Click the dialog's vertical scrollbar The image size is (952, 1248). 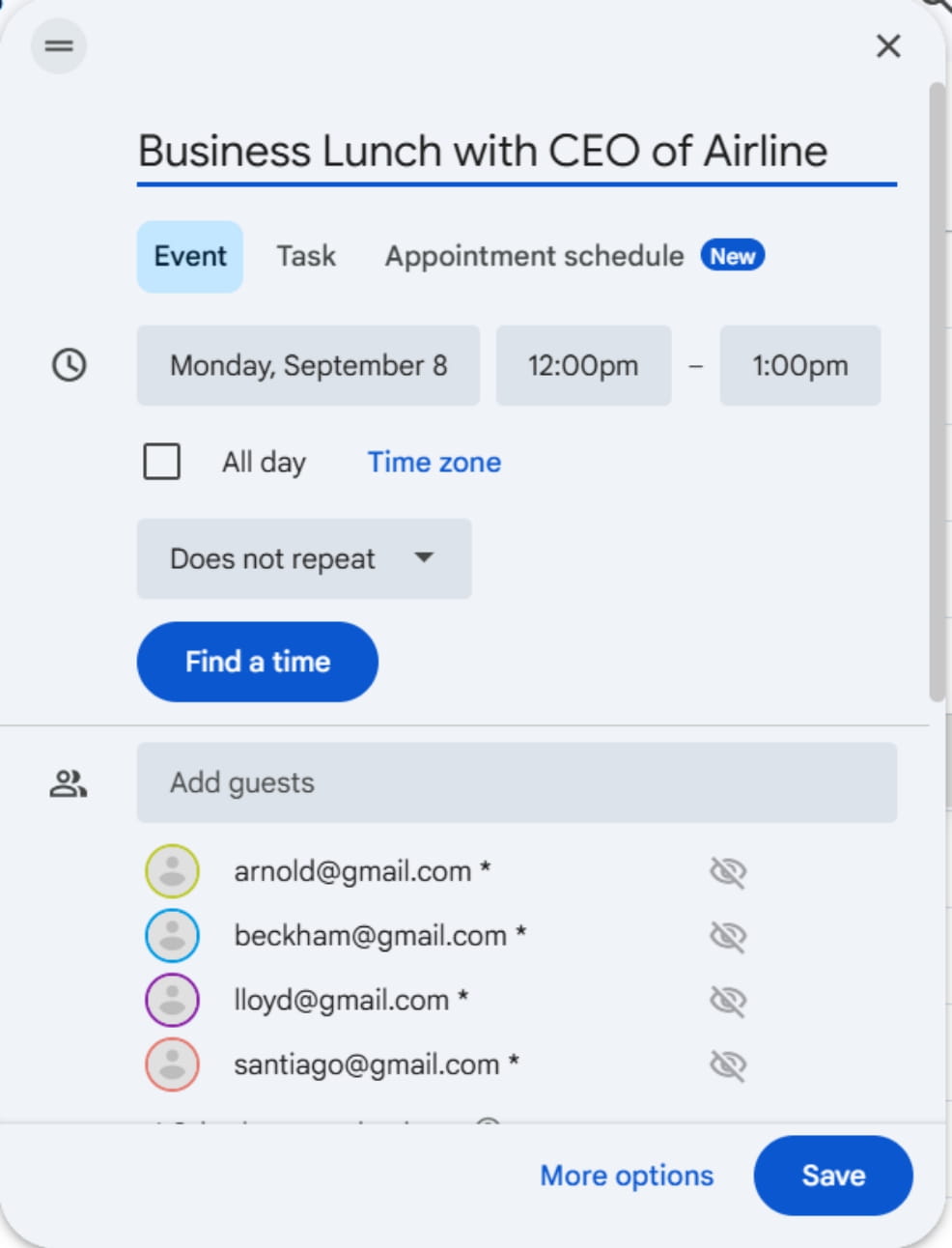[937, 386]
